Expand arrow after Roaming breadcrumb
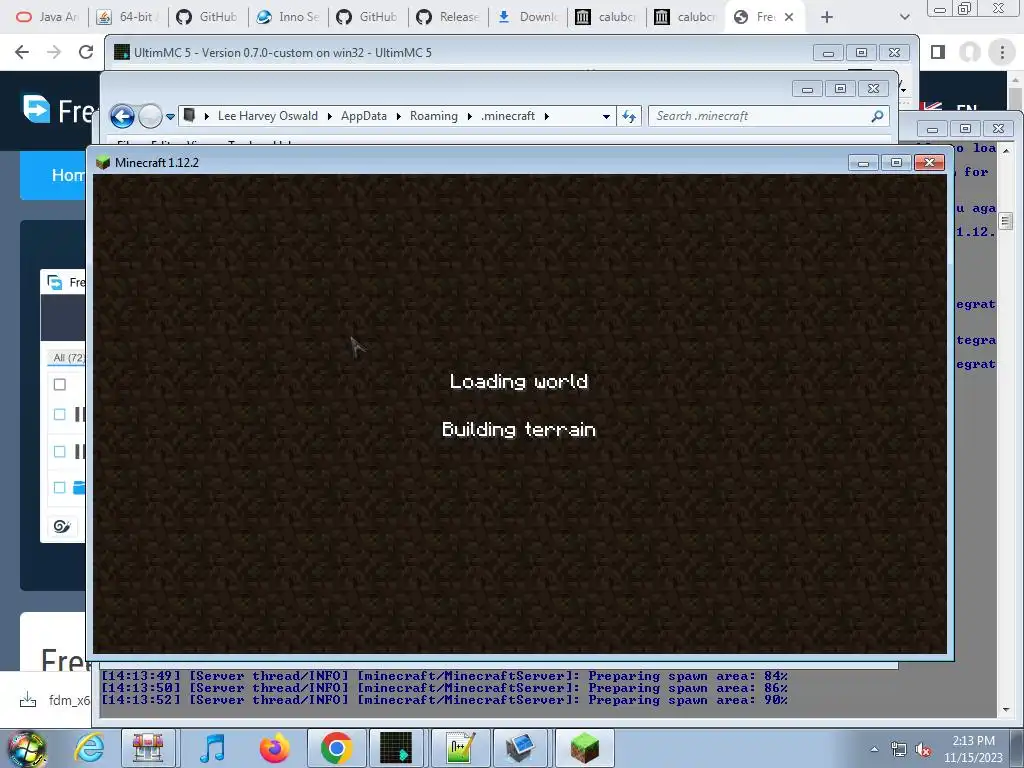Image resolution: width=1024 pixels, height=768 pixels. click(x=470, y=116)
